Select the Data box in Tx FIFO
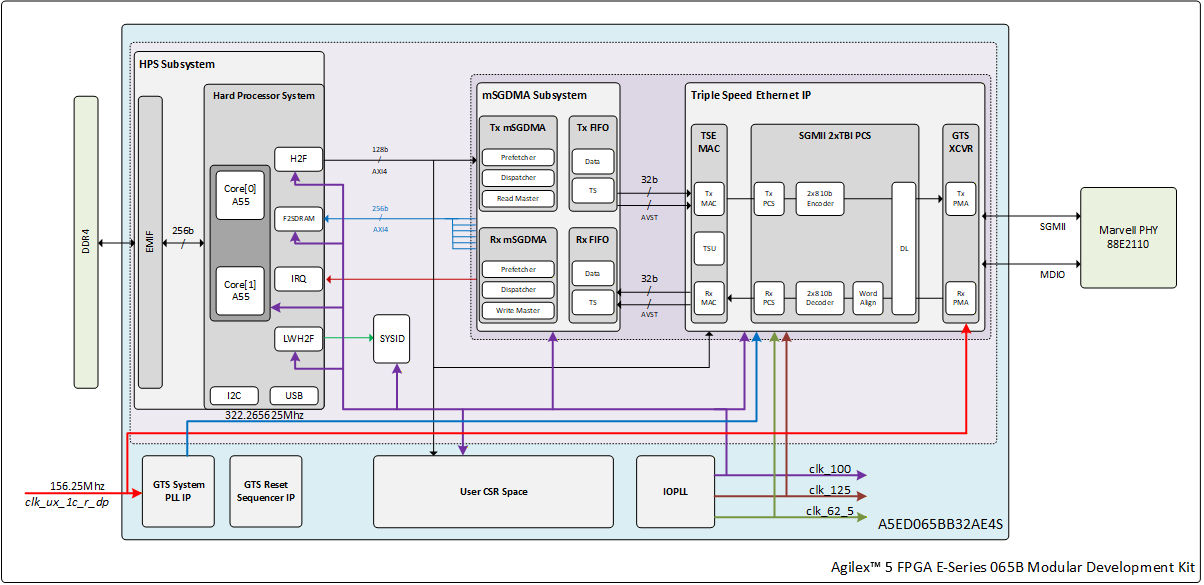The width and height of the screenshot is (1204, 585). coord(593,160)
